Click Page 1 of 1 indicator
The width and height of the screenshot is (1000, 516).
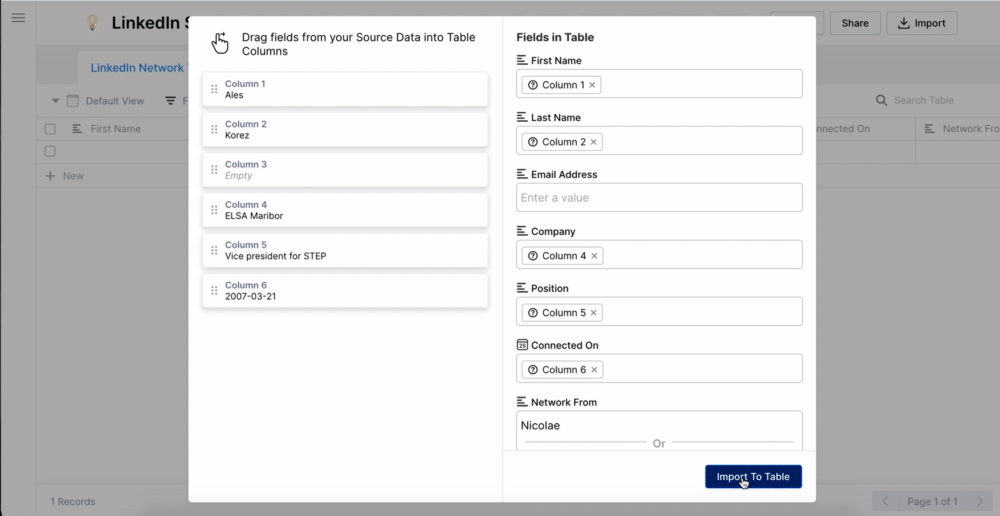932,501
